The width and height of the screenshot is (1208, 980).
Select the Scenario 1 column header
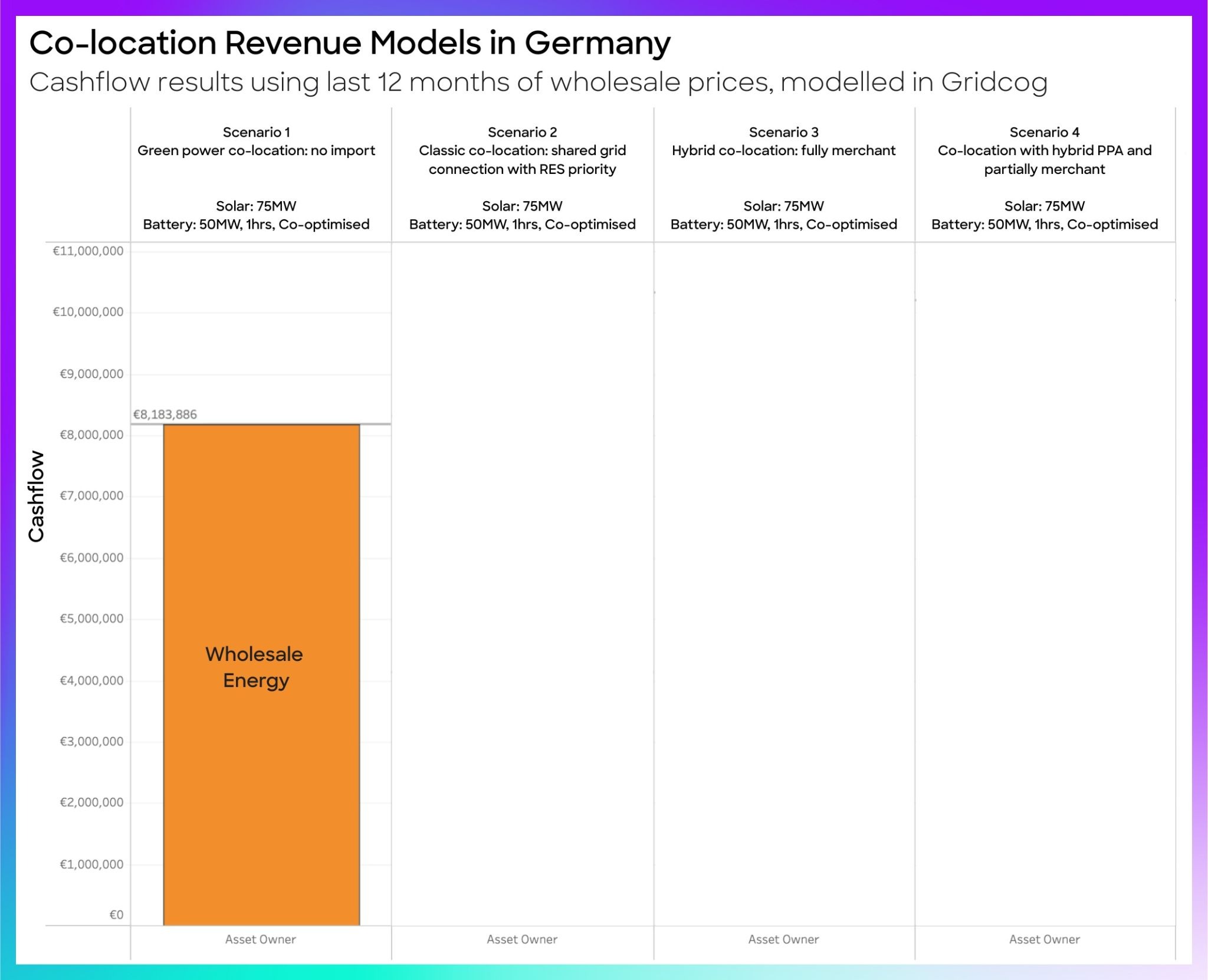pos(256,132)
